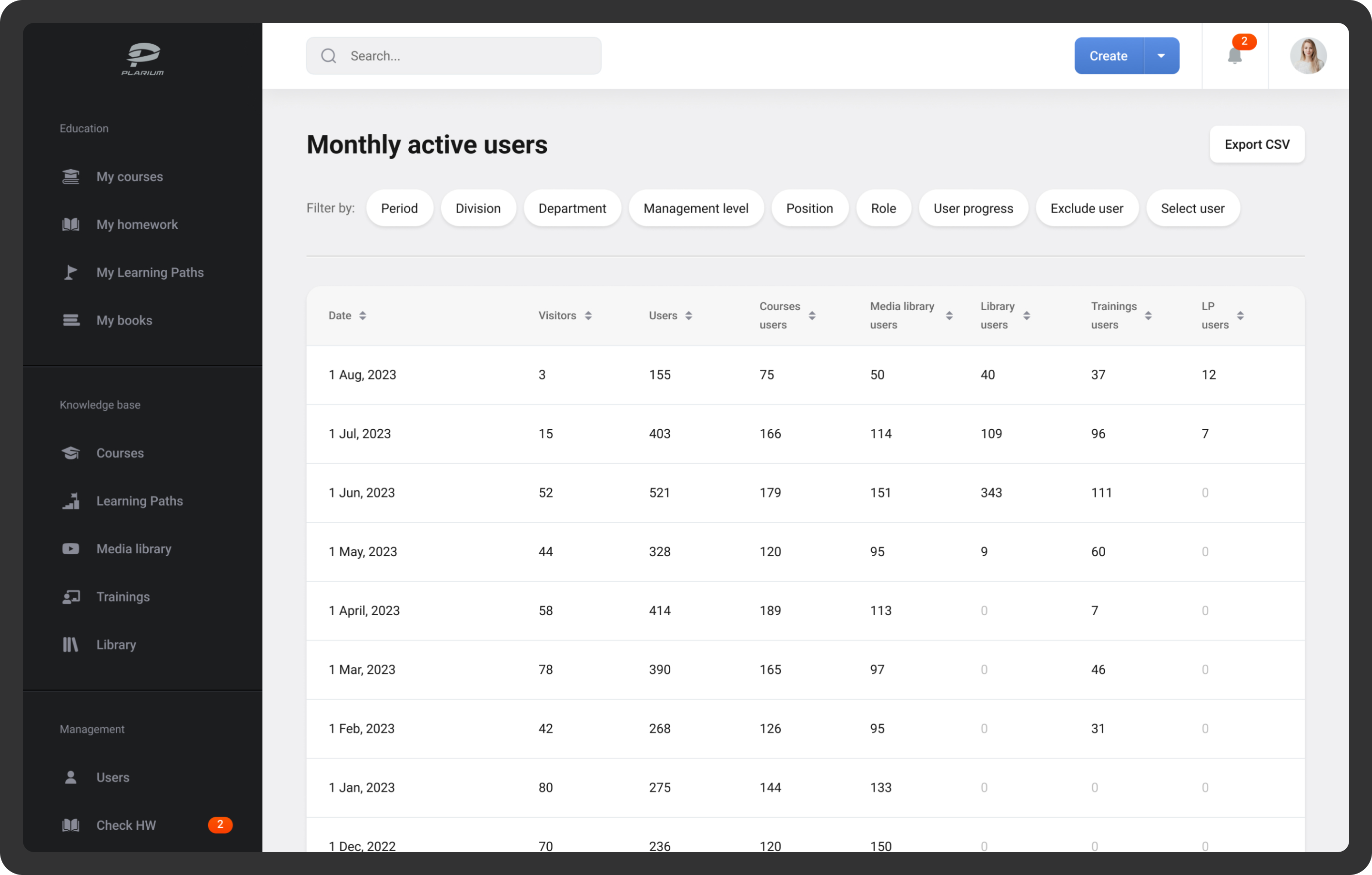The width and height of the screenshot is (1372, 875).
Task: Sort by Courses users arrows
Action: [812, 316]
